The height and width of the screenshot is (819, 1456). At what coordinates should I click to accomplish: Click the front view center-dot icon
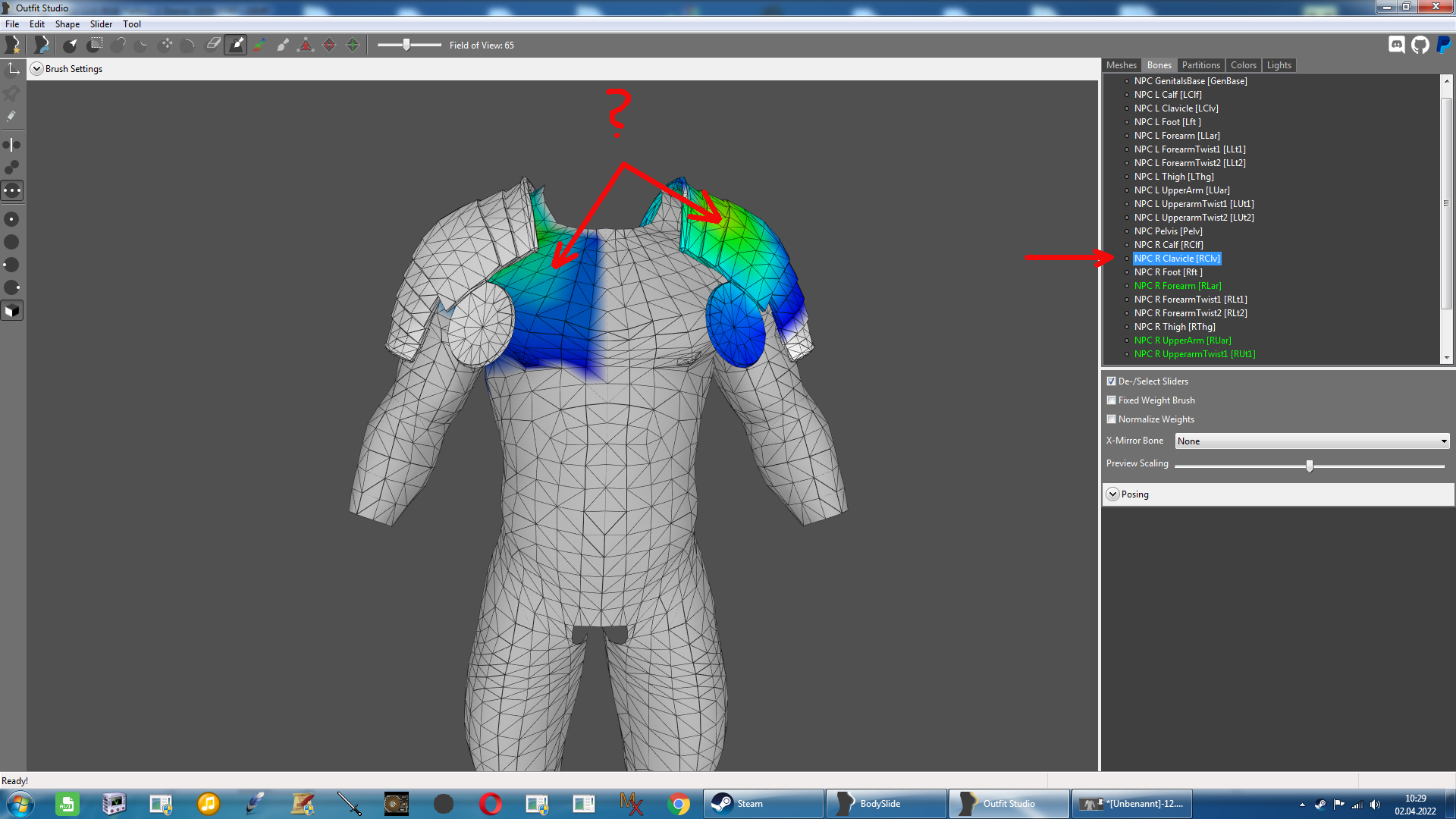12,219
